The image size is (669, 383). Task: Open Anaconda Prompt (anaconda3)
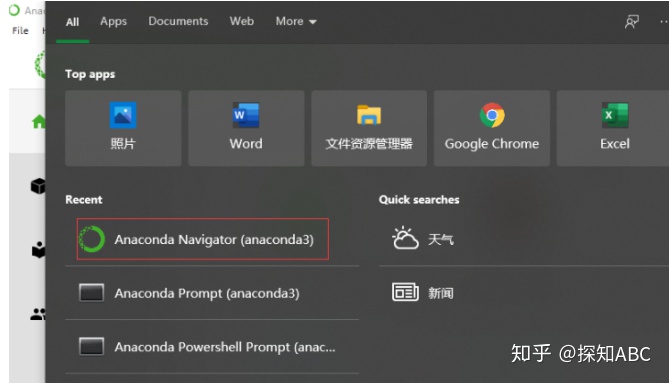(x=212, y=293)
